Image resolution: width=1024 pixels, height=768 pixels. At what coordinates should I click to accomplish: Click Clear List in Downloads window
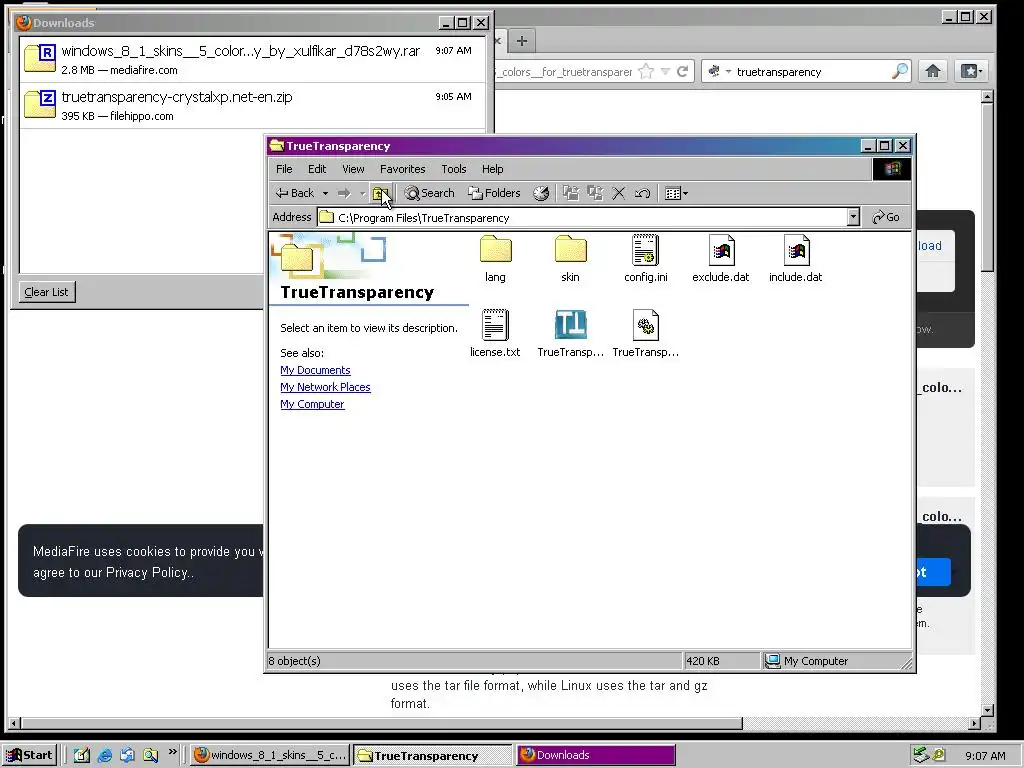pos(46,292)
